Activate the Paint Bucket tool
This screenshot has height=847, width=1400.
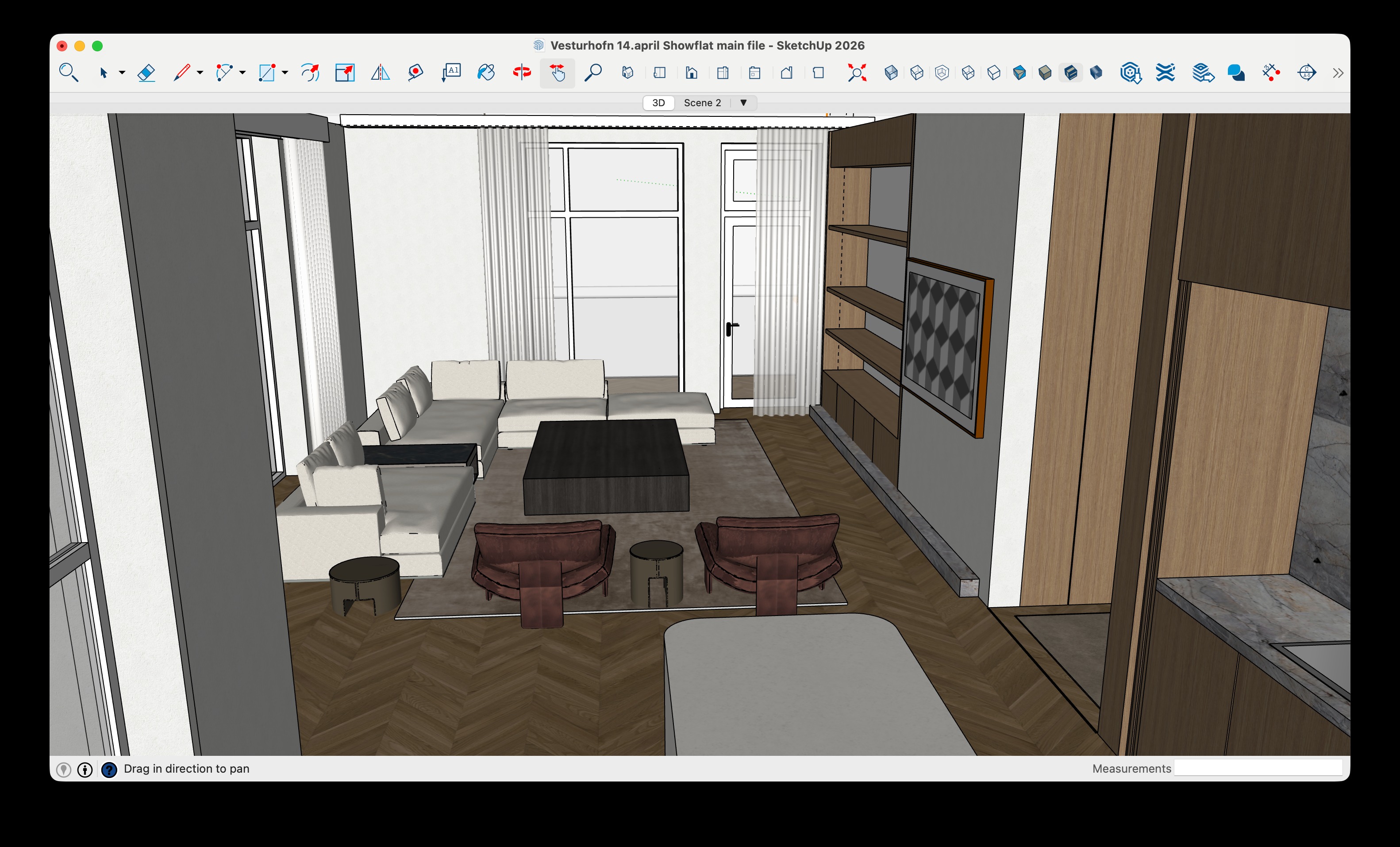(486, 73)
